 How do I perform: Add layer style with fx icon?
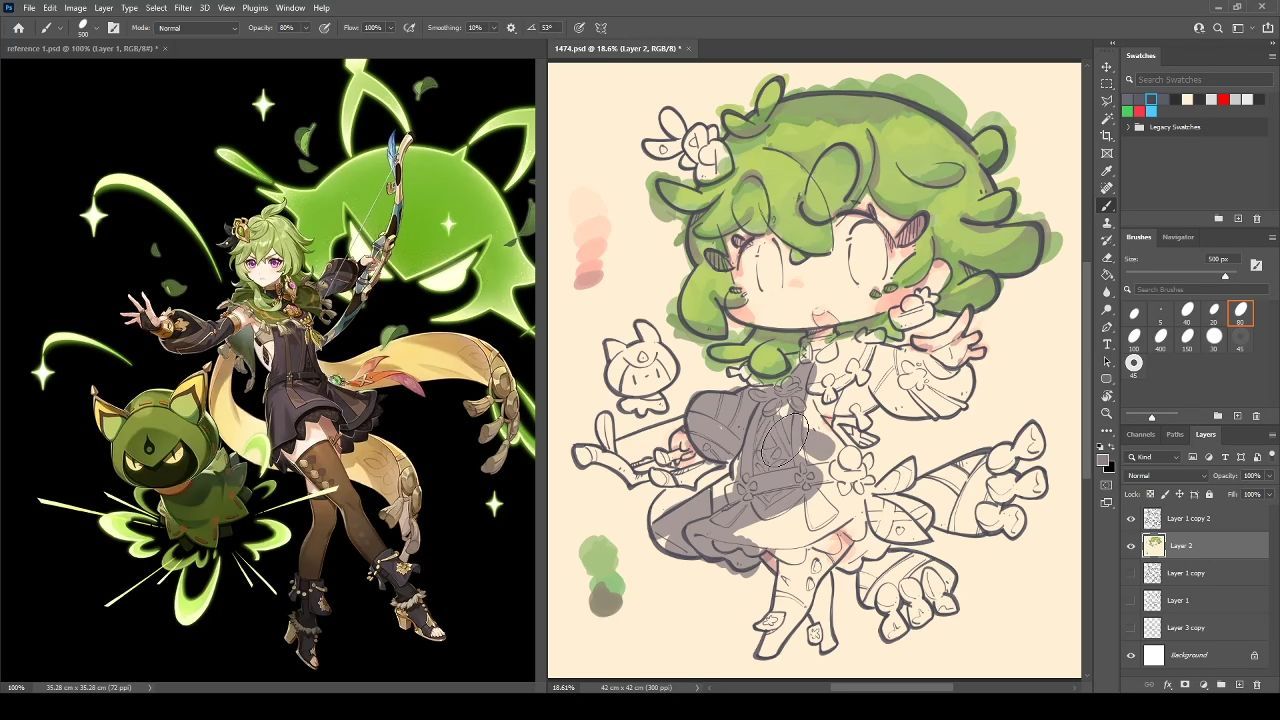(x=1167, y=685)
